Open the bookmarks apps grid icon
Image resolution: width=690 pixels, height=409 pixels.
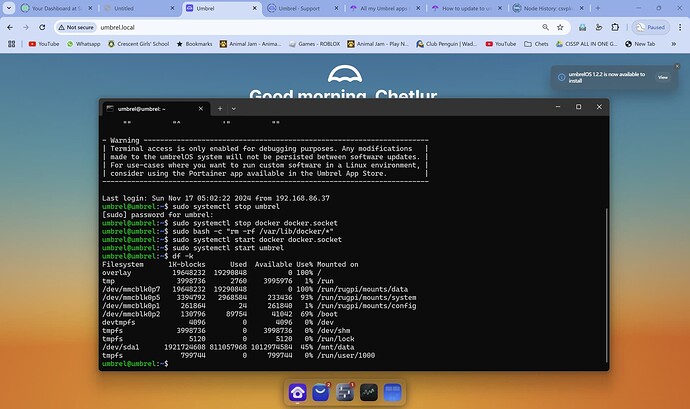tap(11, 44)
